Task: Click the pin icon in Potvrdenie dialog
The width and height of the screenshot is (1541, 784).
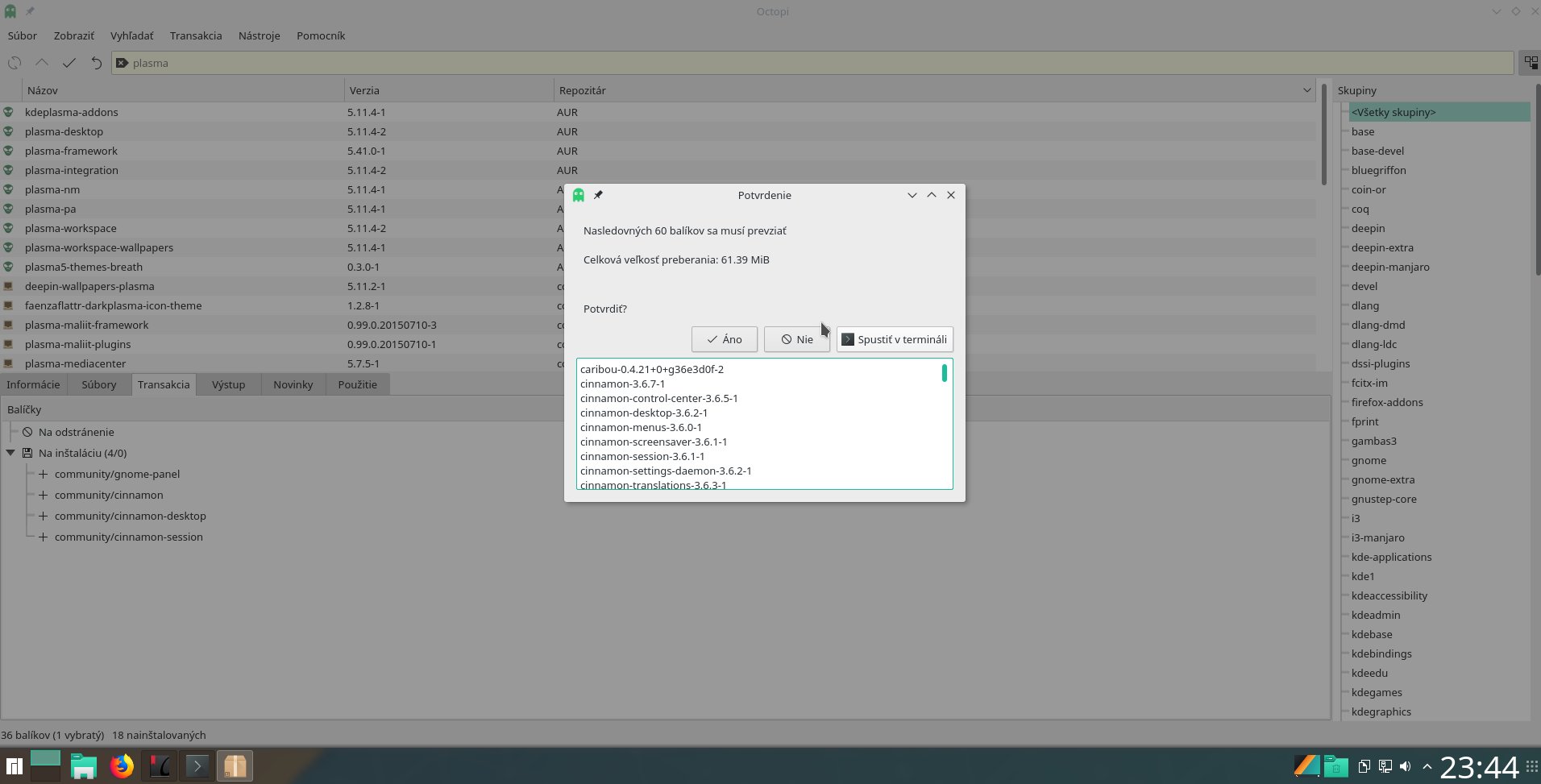Action: (598, 195)
